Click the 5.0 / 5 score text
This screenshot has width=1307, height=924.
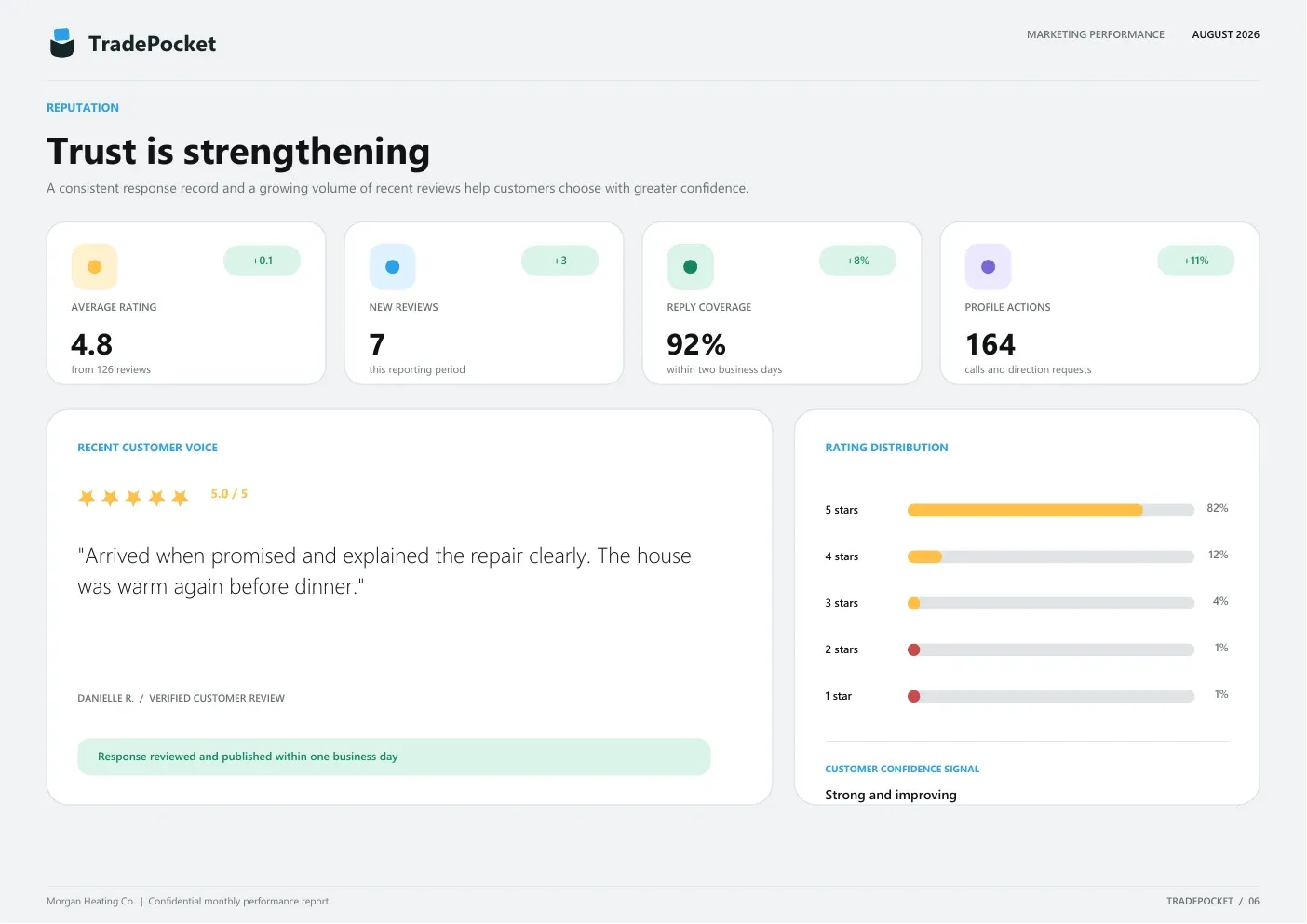[229, 494]
